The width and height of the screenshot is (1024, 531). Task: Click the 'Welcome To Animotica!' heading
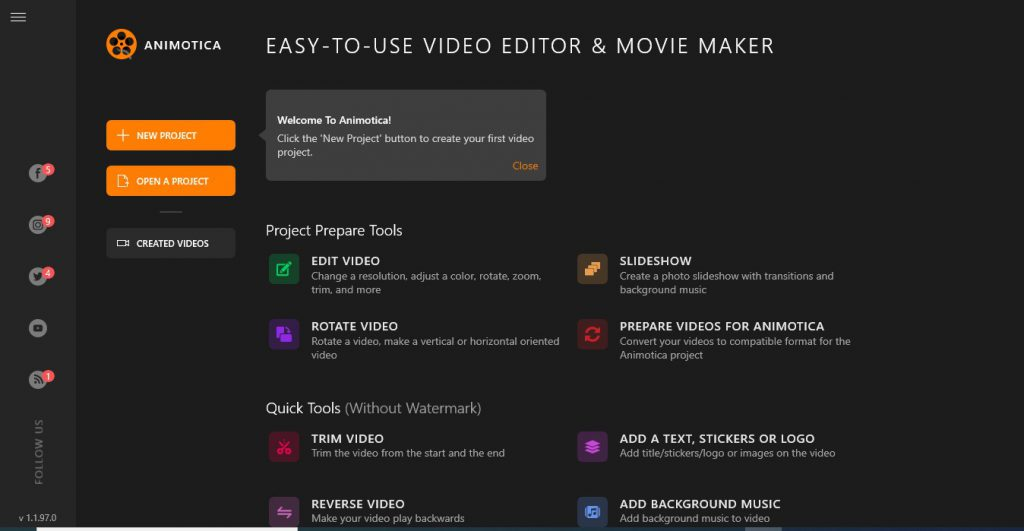pyautogui.click(x=334, y=120)
